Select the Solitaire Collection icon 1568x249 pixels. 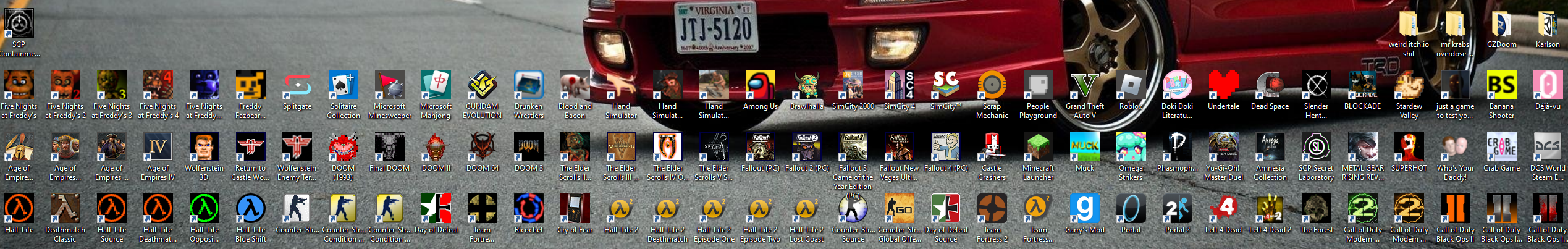point(344,85)
